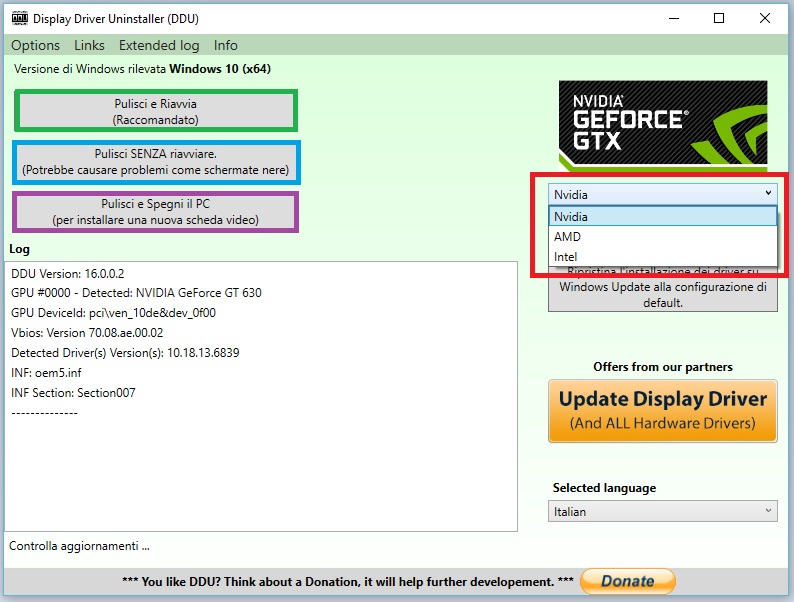This screenshot has width=794, height=602.
Task: Choose AMD in the vendor list
Action: [x=662, y=237]
